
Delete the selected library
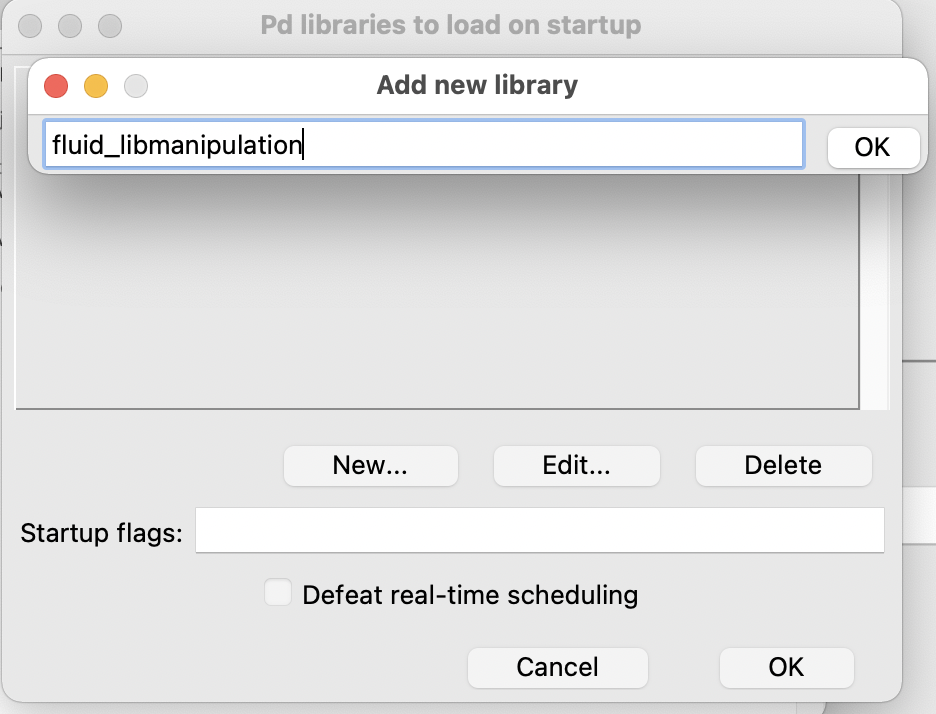tap(783, 466)
